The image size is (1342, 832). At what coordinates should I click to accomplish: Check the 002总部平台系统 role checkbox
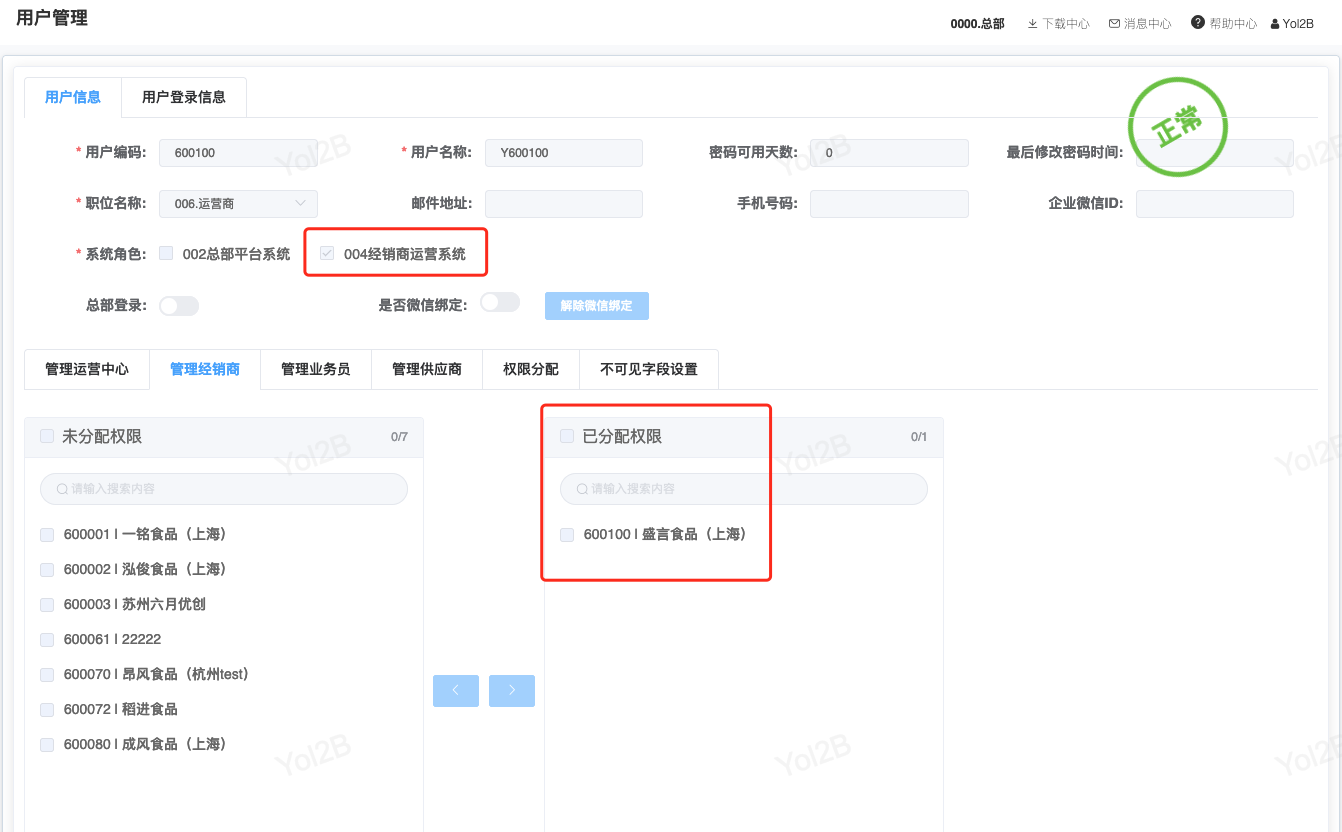[166, 254]
